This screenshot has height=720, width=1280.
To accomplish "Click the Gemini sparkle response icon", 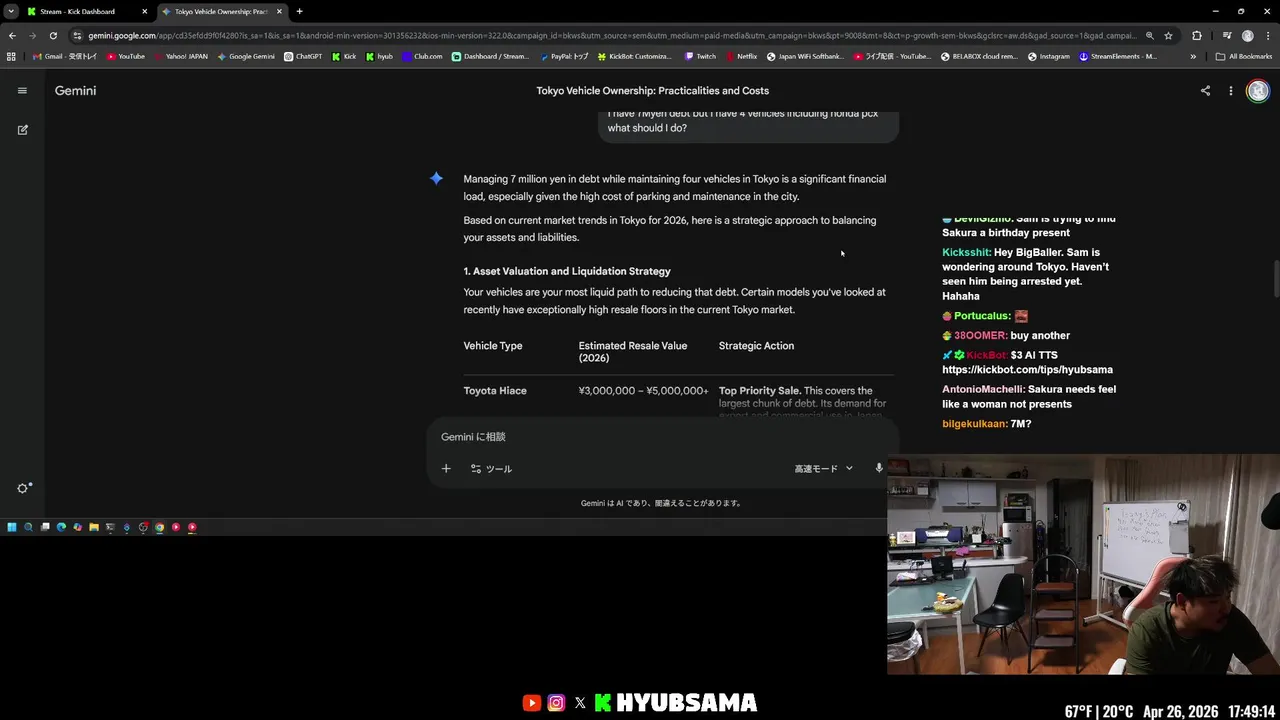I will [436, 179].
